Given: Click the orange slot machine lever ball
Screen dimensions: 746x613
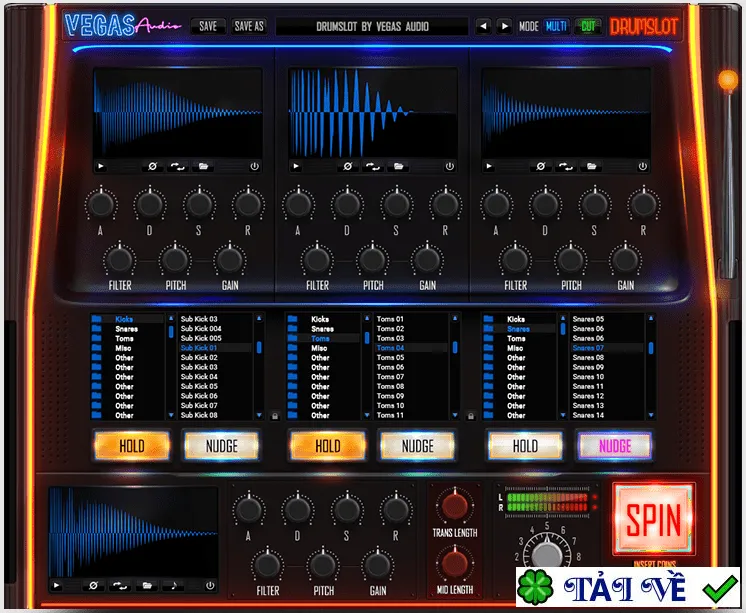Looking at the screenshot, I should click(x=728, y=80).
